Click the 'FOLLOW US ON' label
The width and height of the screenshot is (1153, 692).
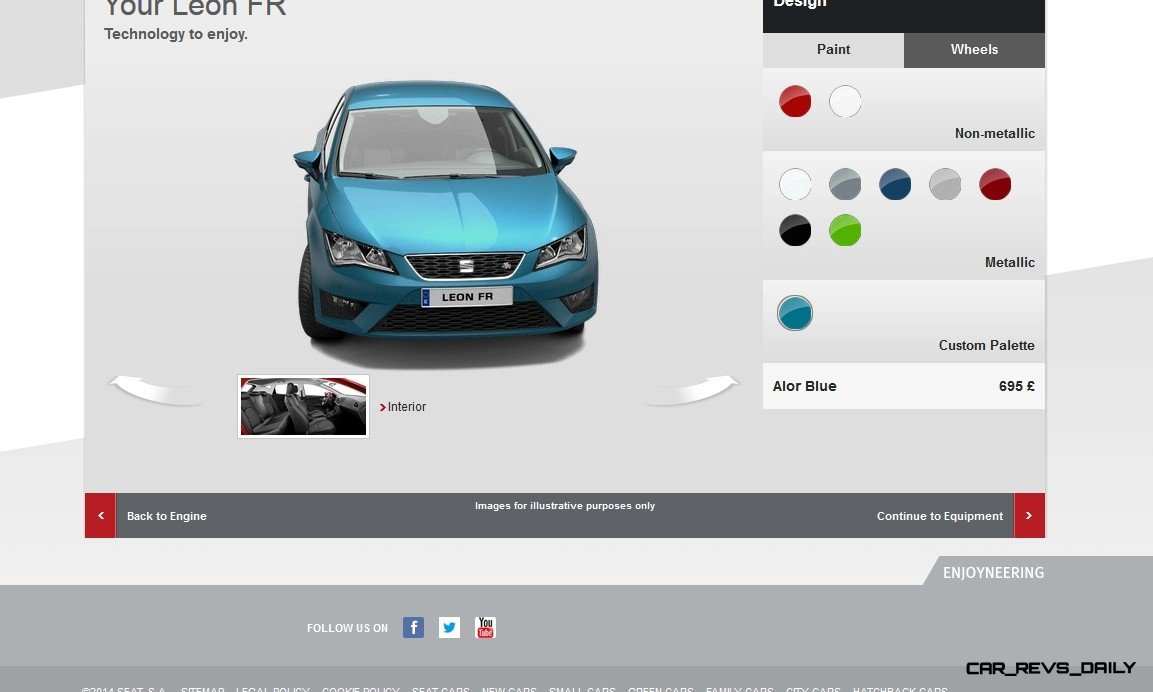(x=347, y=628)
